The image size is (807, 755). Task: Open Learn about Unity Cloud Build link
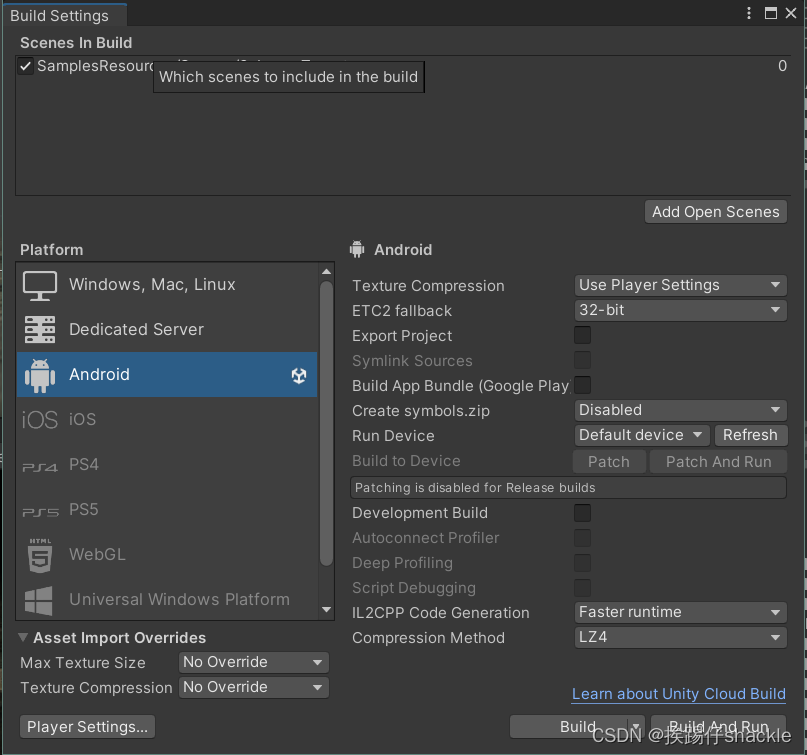679,694
